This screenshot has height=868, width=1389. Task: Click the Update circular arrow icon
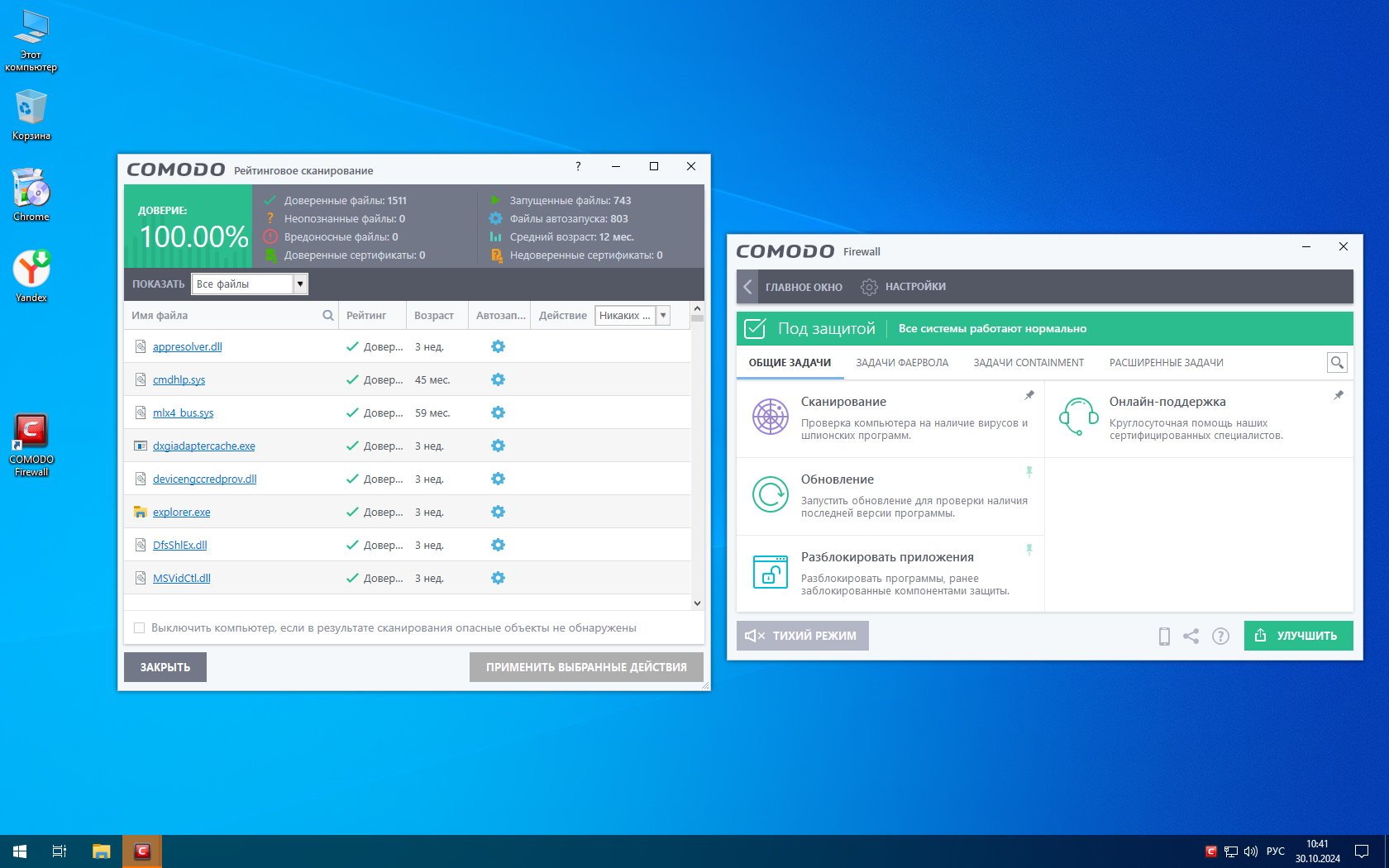coord(770,494)
